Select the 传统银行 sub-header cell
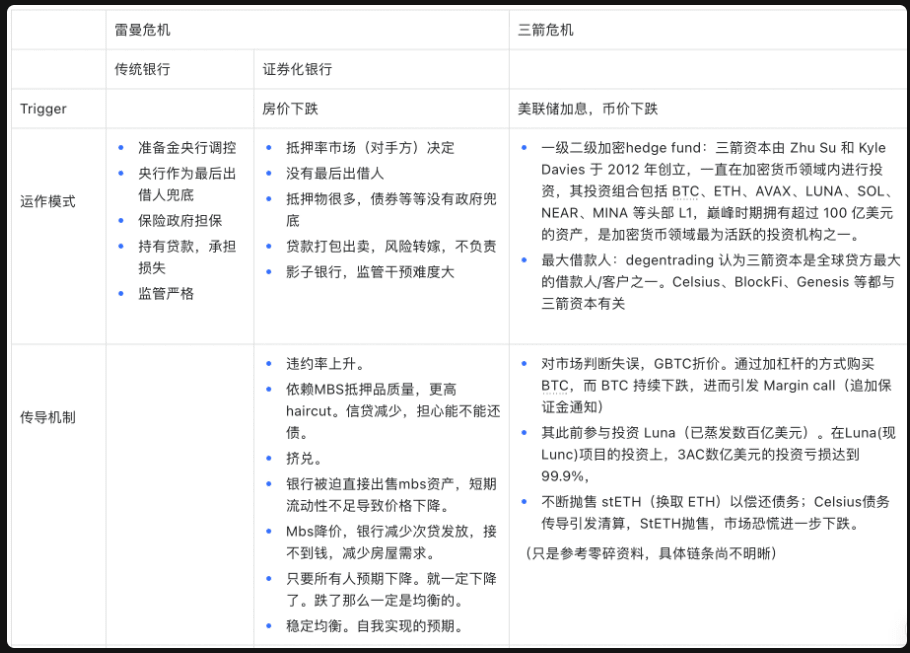This screenshot has width=910, height=653. pyautogui.click(x=180, y=69)
